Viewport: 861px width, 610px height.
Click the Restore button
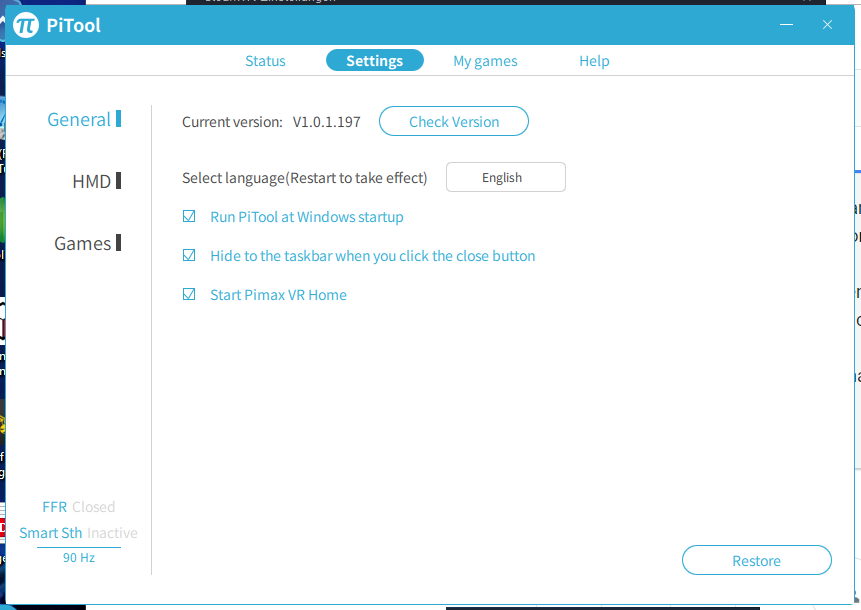point(757,560)
